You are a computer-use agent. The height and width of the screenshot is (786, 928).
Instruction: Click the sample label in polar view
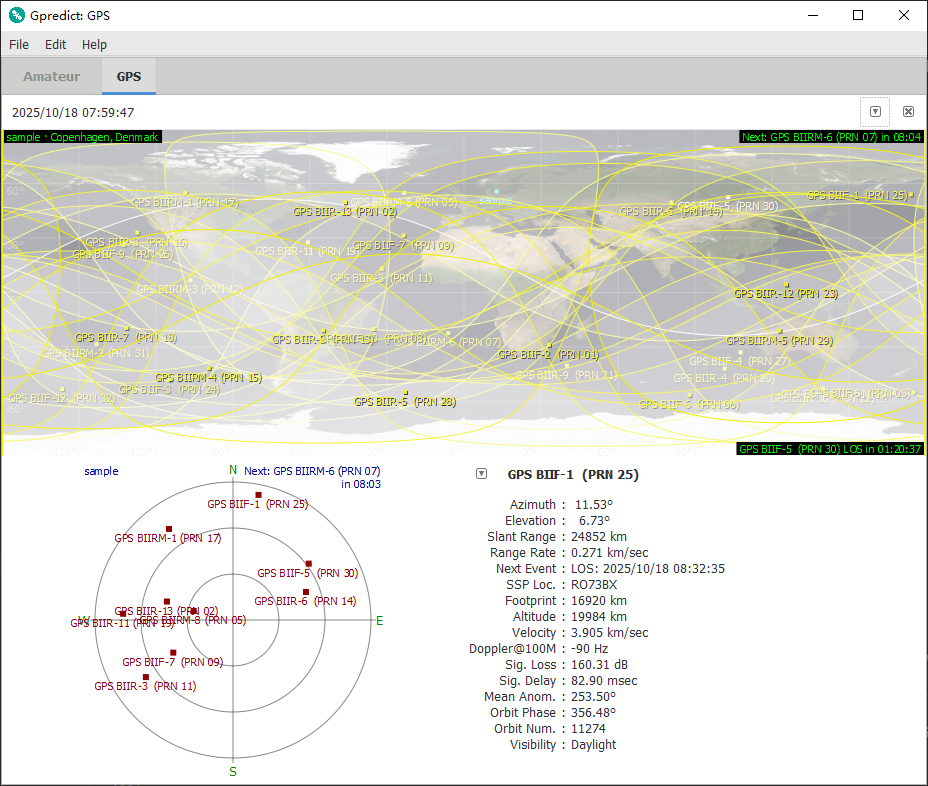tap(101, 471)
